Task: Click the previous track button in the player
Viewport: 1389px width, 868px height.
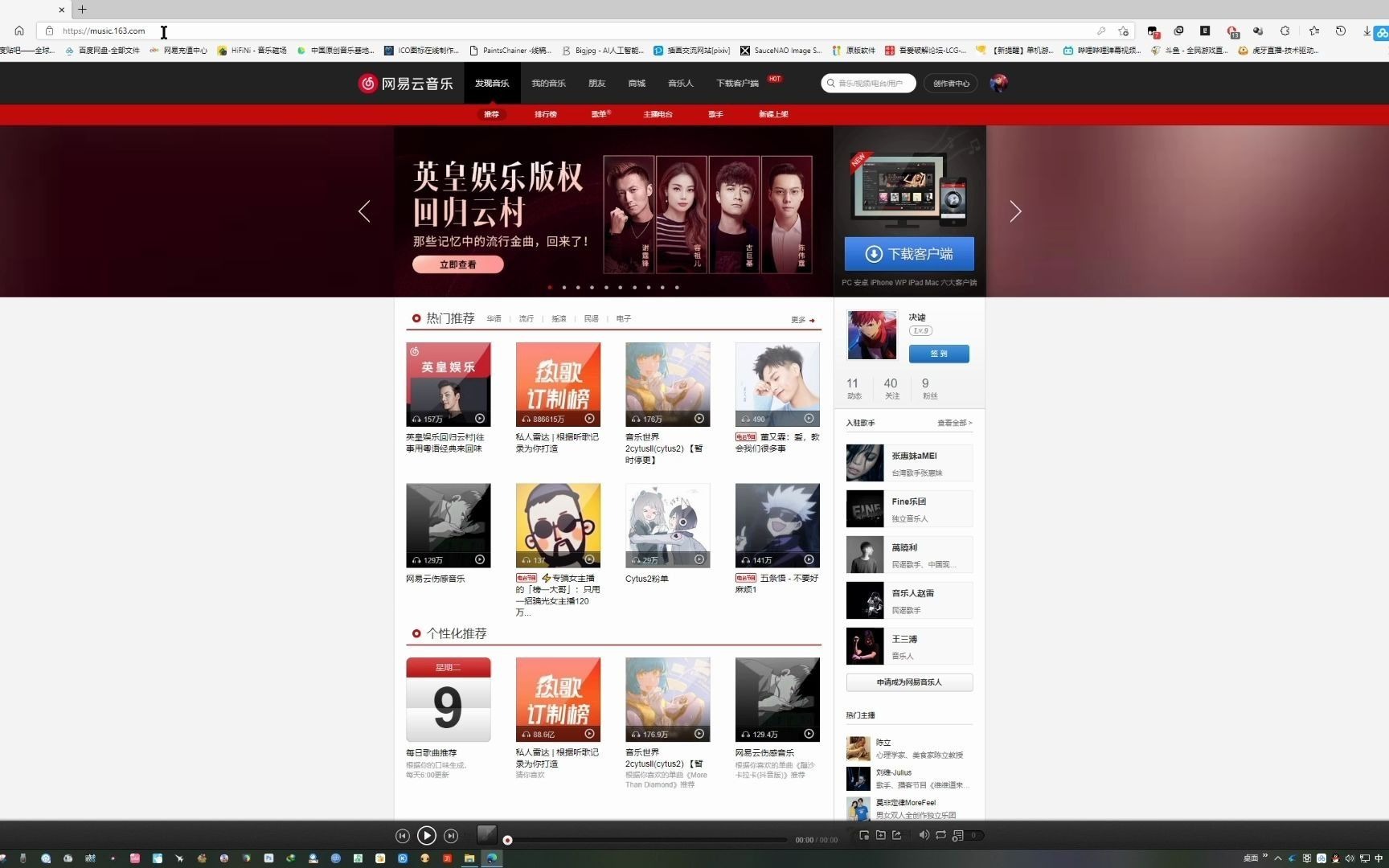Action: point(403,836)
